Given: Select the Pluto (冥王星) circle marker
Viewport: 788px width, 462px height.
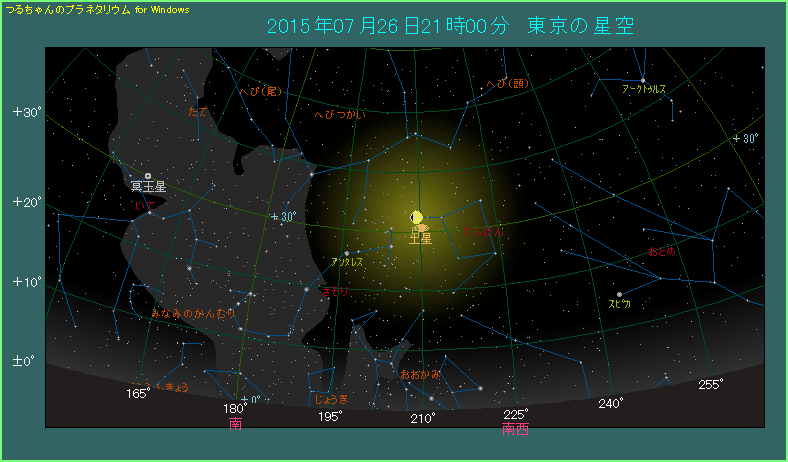Looking at the screenshot, I should click(x=148, y=176).
